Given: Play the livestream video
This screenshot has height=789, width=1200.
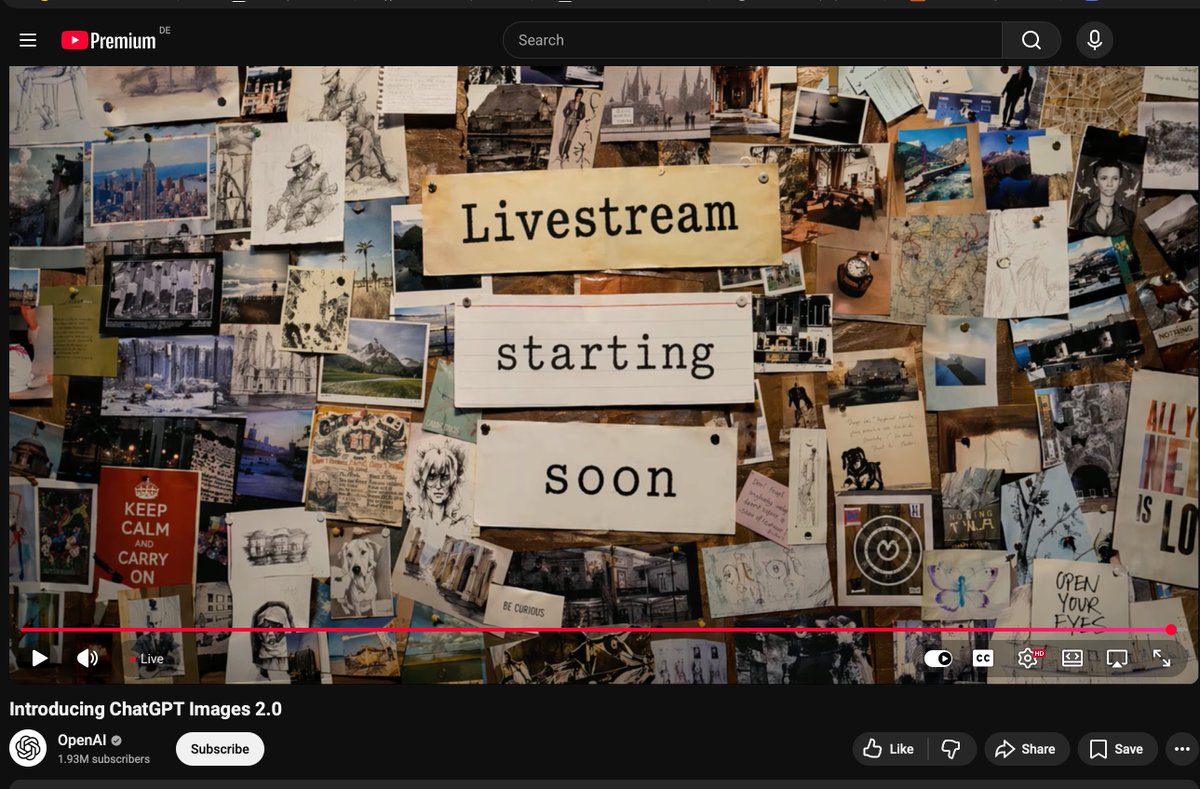Looking at the screenshot, I should pos(40,658).
